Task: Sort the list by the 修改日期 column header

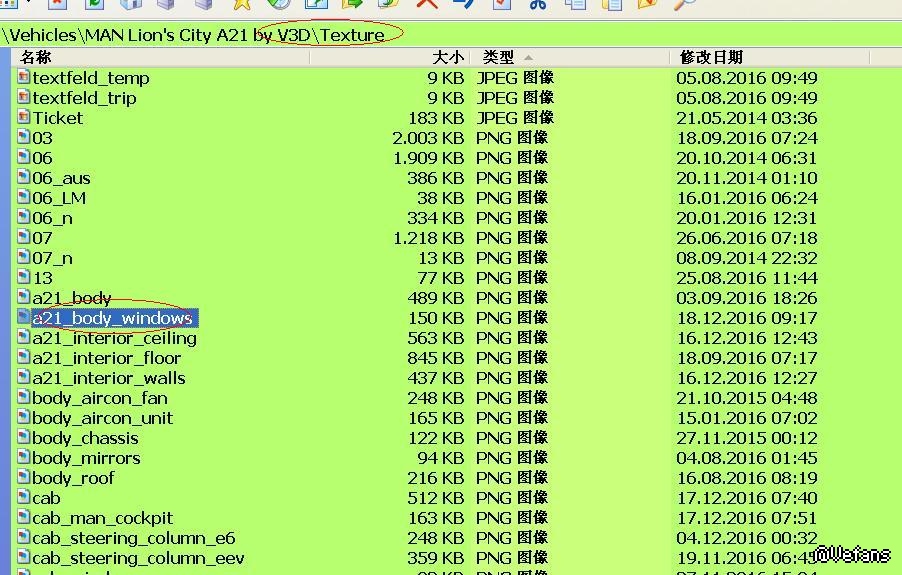Action: 770,57
